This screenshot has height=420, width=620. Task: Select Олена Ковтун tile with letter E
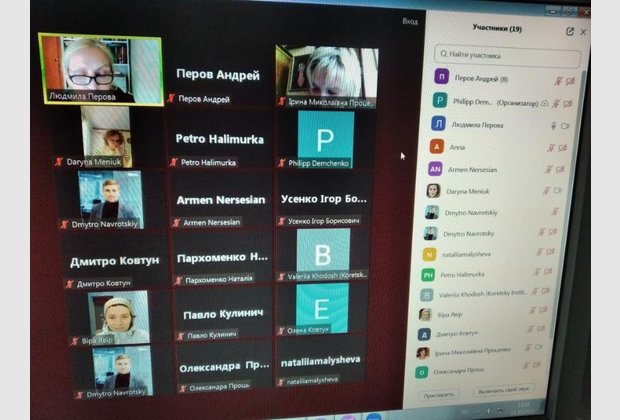coord(322,309)
